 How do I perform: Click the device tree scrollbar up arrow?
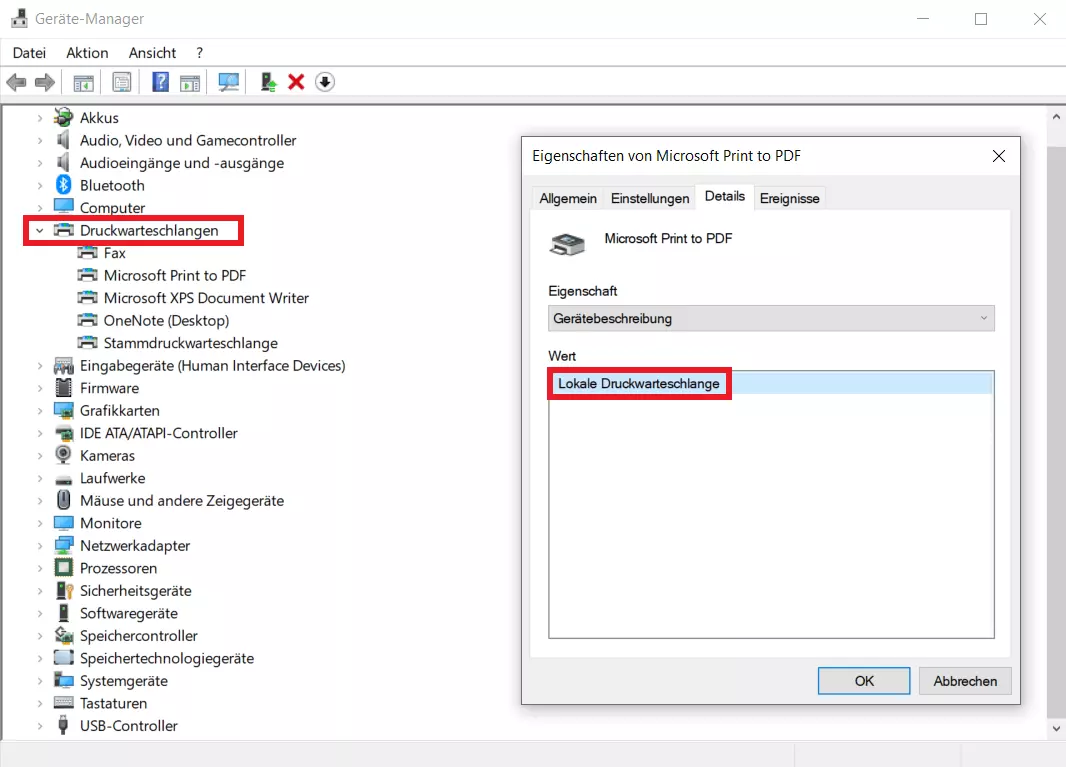pyautogui.click(x=1056, y=117)
